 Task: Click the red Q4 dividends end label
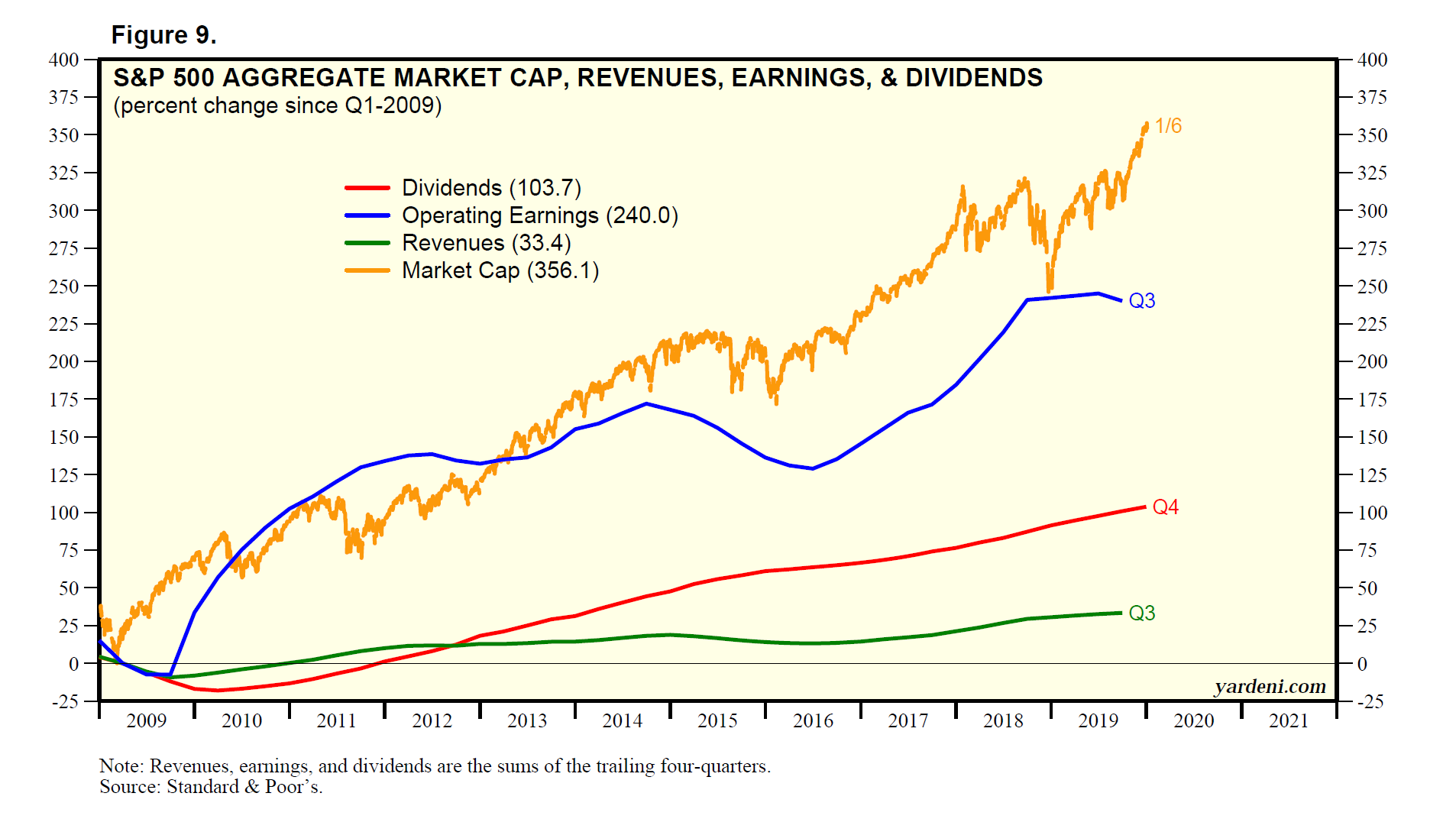click(1165, 507)
